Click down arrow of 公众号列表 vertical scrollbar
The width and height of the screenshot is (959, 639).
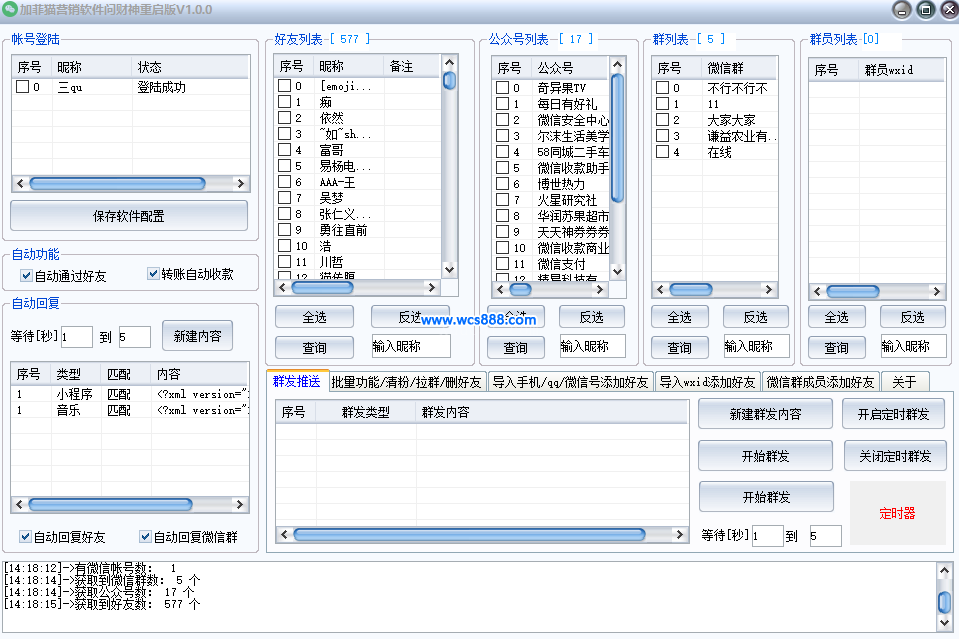coord(617,271)
